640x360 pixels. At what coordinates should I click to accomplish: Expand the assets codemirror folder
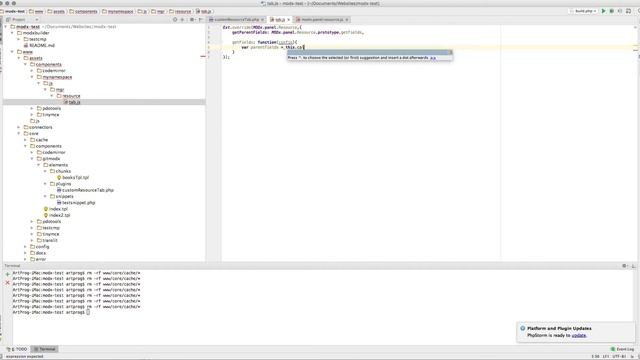(32, 71)
